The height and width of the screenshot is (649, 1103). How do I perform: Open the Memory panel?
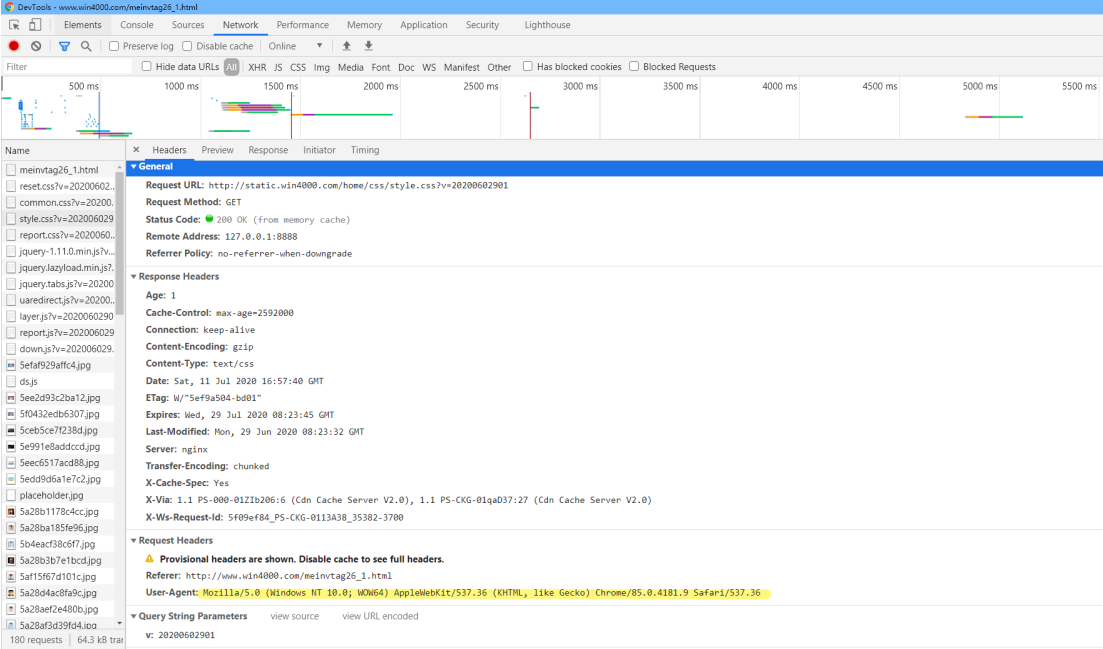pyautogui.click(x=364, y=25)
